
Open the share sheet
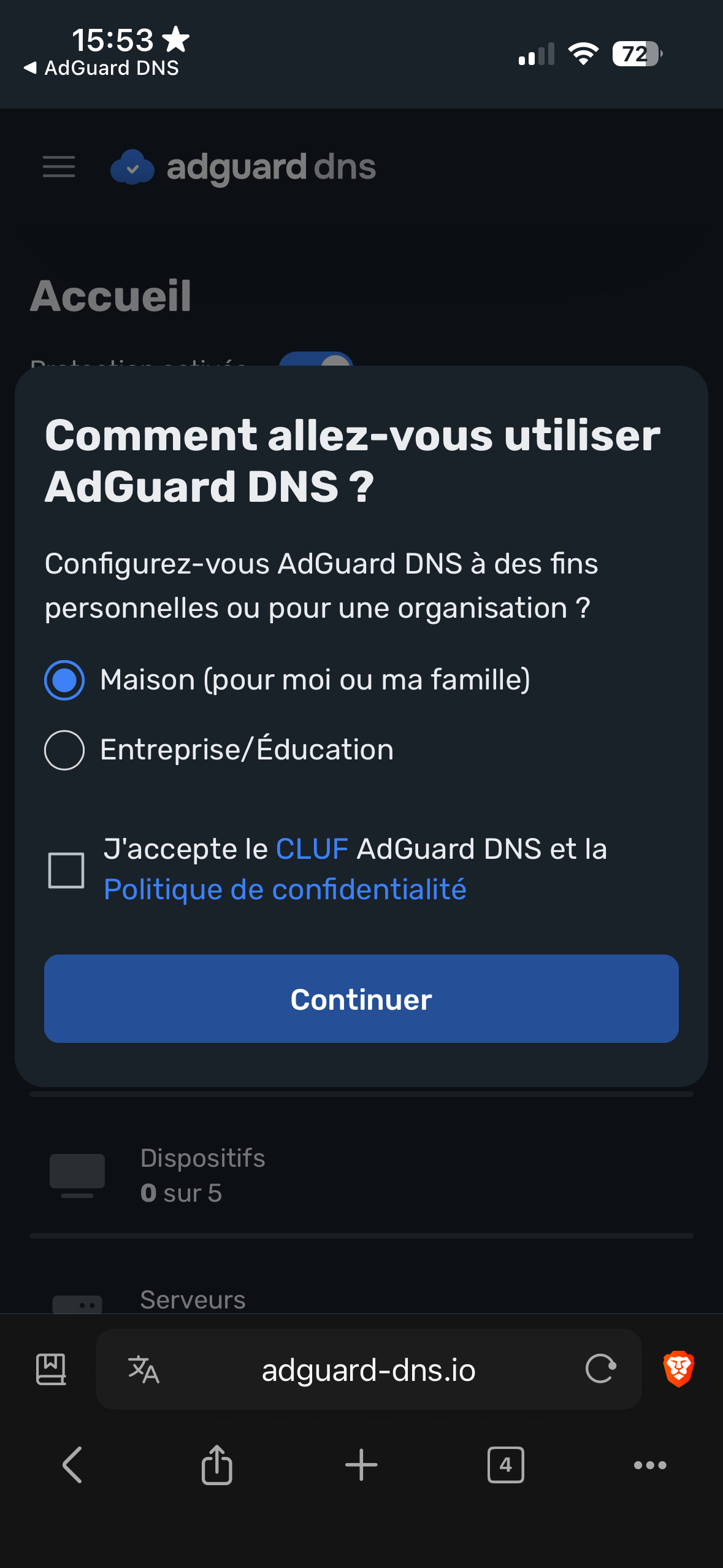[216, 1466]
